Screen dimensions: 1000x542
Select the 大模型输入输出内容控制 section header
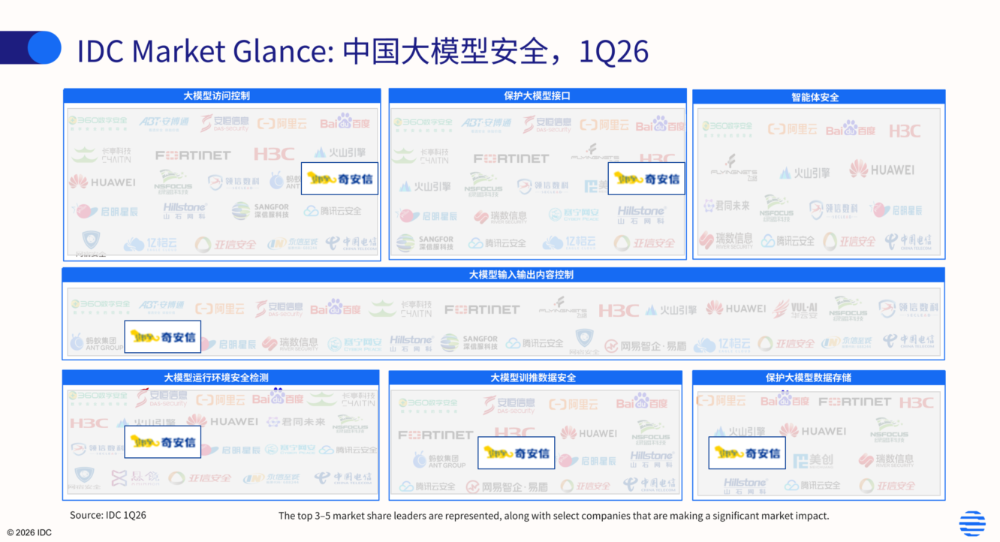click(x=503, y=275)
